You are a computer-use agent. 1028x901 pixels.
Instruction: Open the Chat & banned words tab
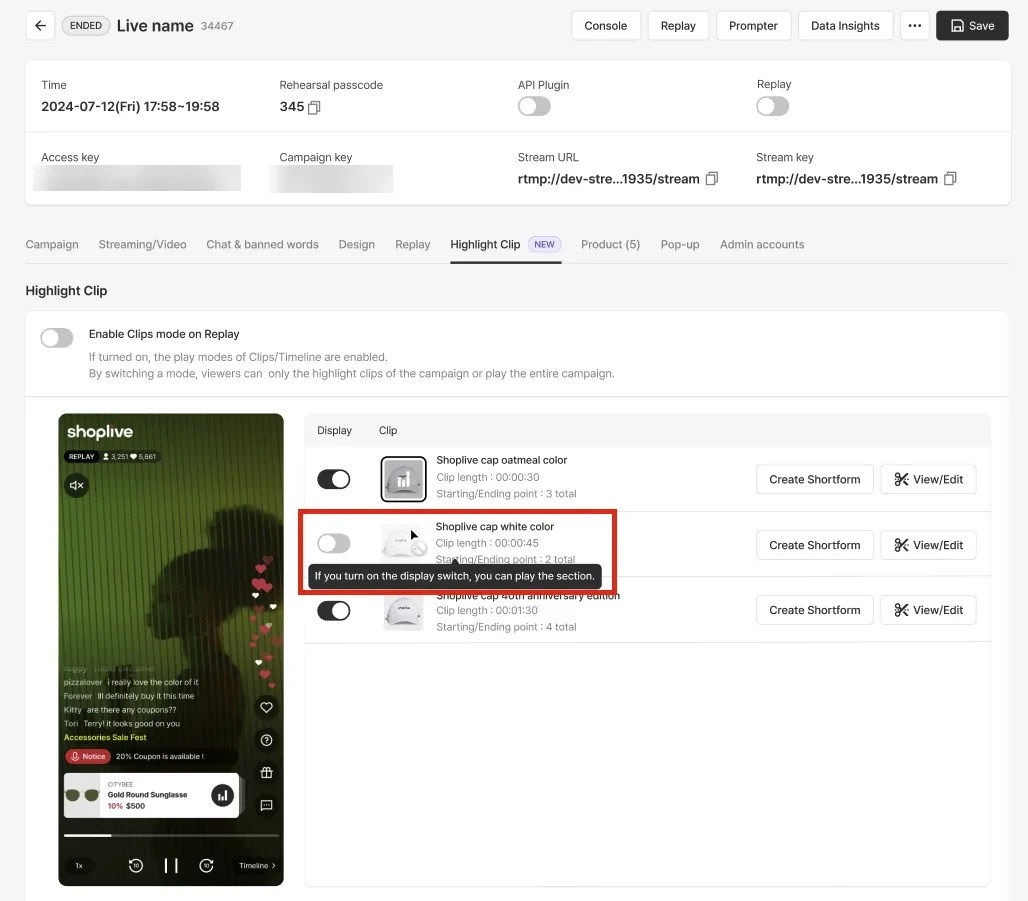pos(262,245)
